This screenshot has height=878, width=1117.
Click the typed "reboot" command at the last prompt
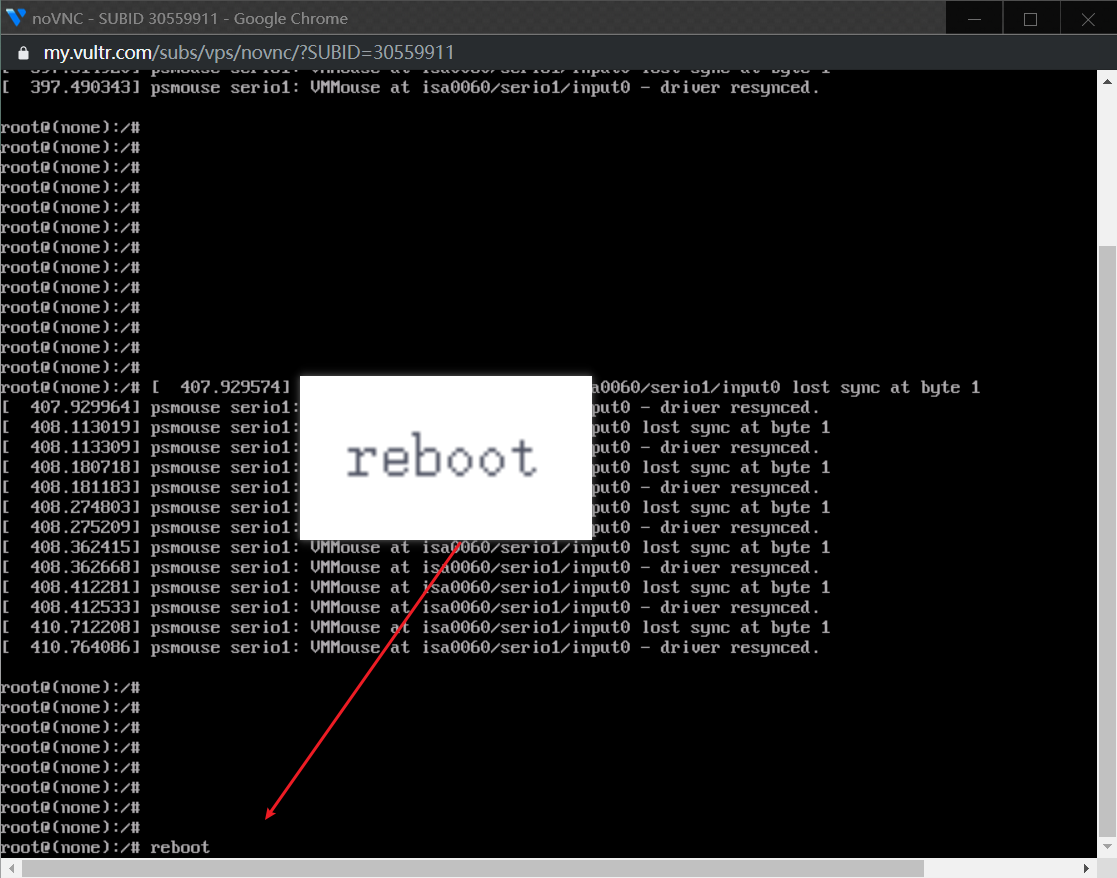click(180, 847)
